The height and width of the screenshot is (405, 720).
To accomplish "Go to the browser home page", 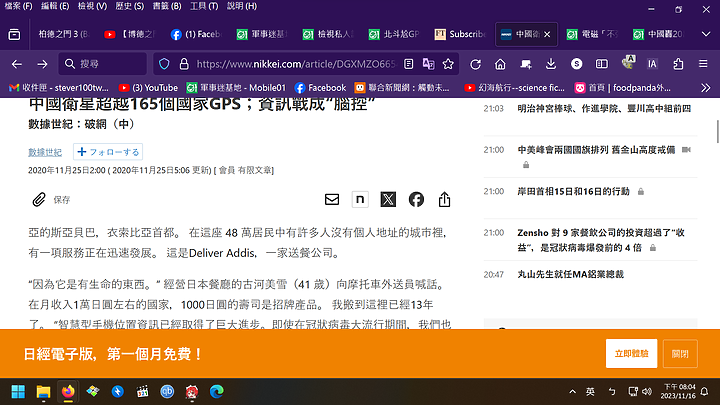I will (500, 64).
